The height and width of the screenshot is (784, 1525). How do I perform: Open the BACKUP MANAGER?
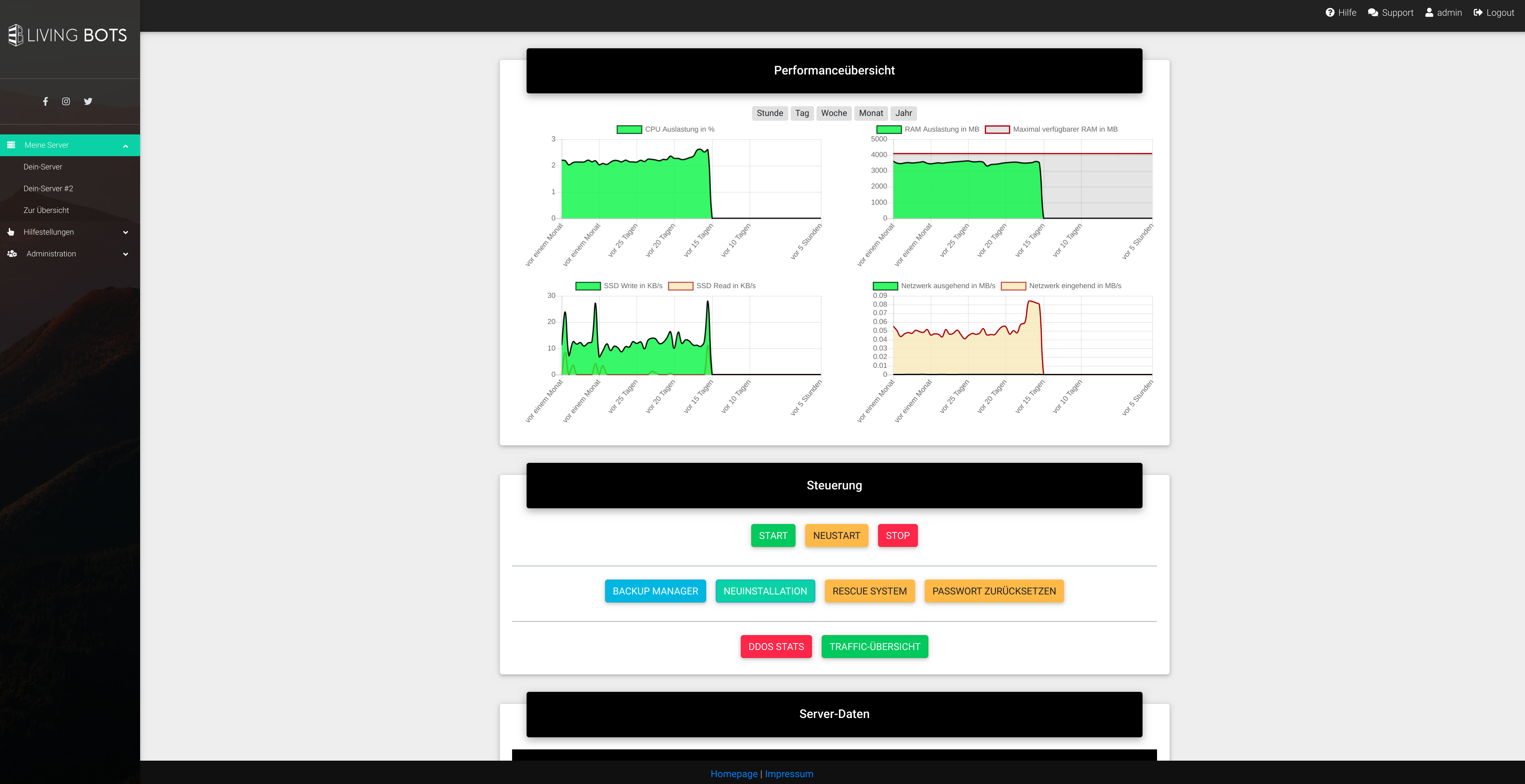point(655,592)
